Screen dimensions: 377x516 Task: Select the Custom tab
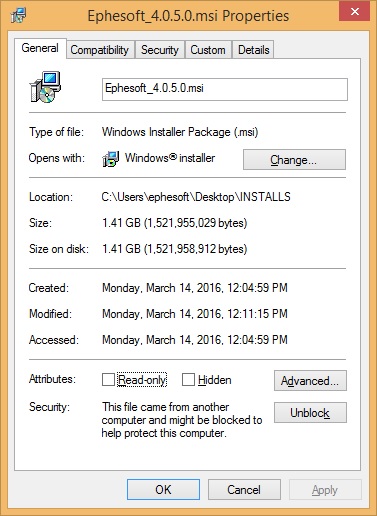coord(208,50)
